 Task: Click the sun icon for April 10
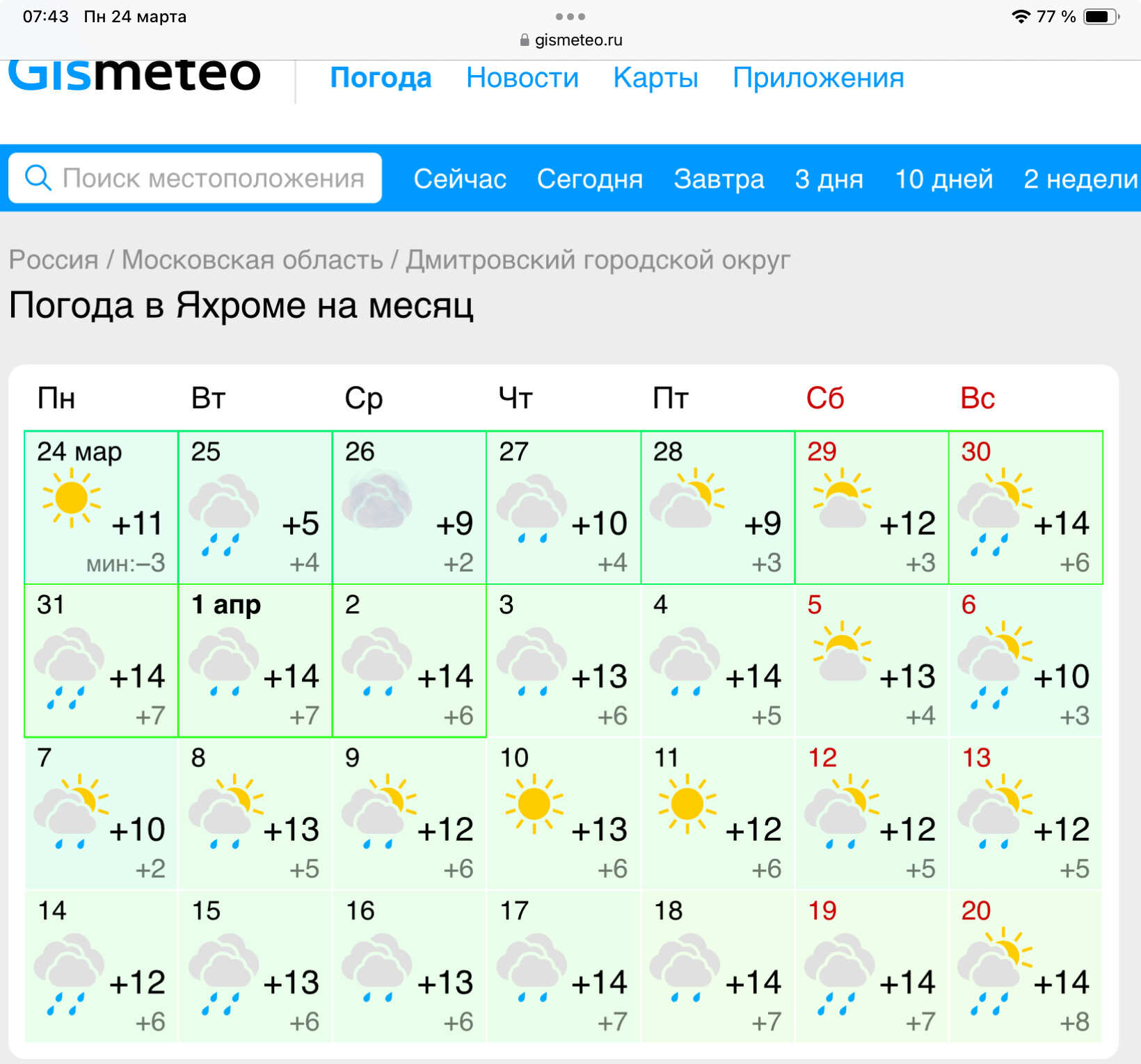click(x=534, y=804)
